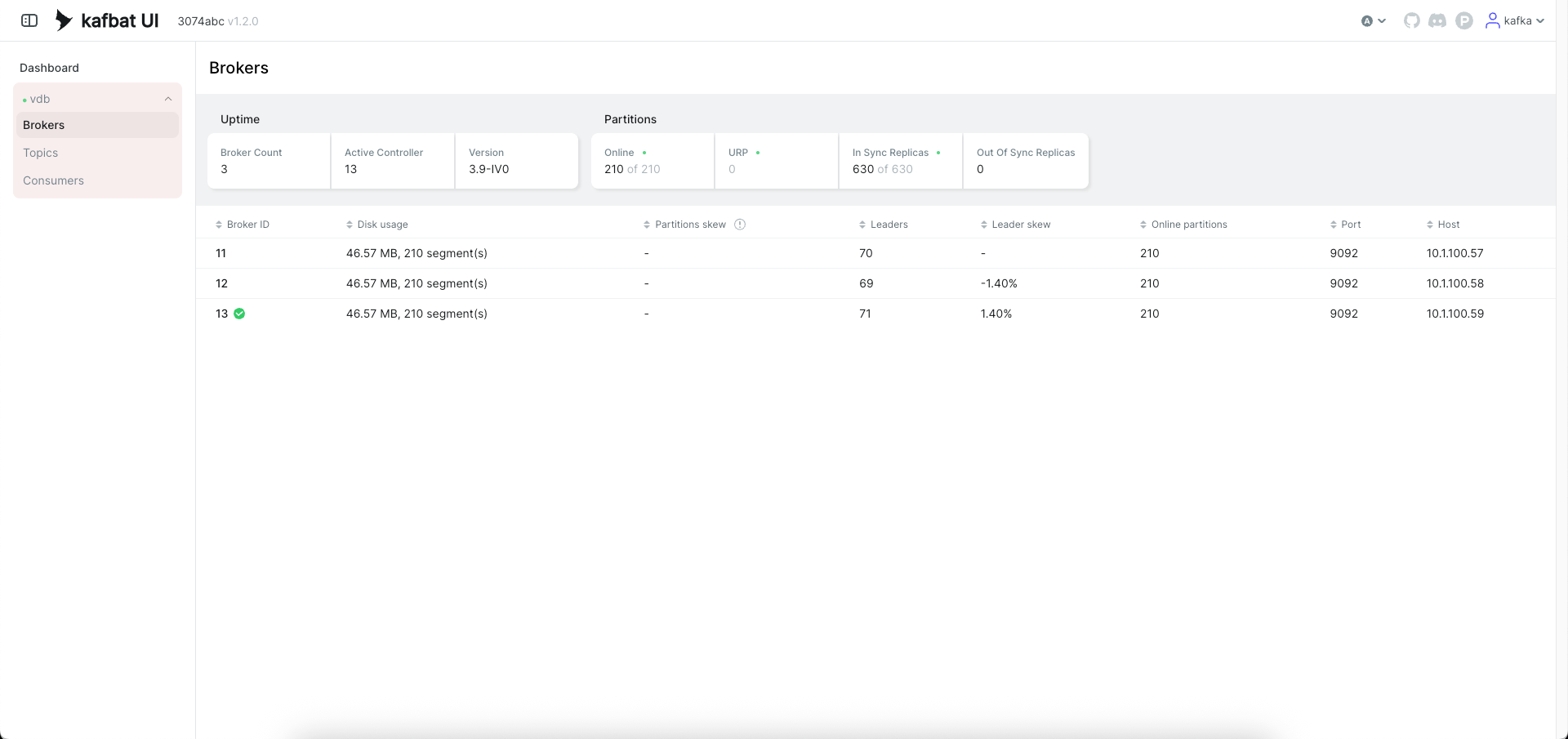
Task: Click the user profile icon beside kafka
Action: coord(1492,20)
